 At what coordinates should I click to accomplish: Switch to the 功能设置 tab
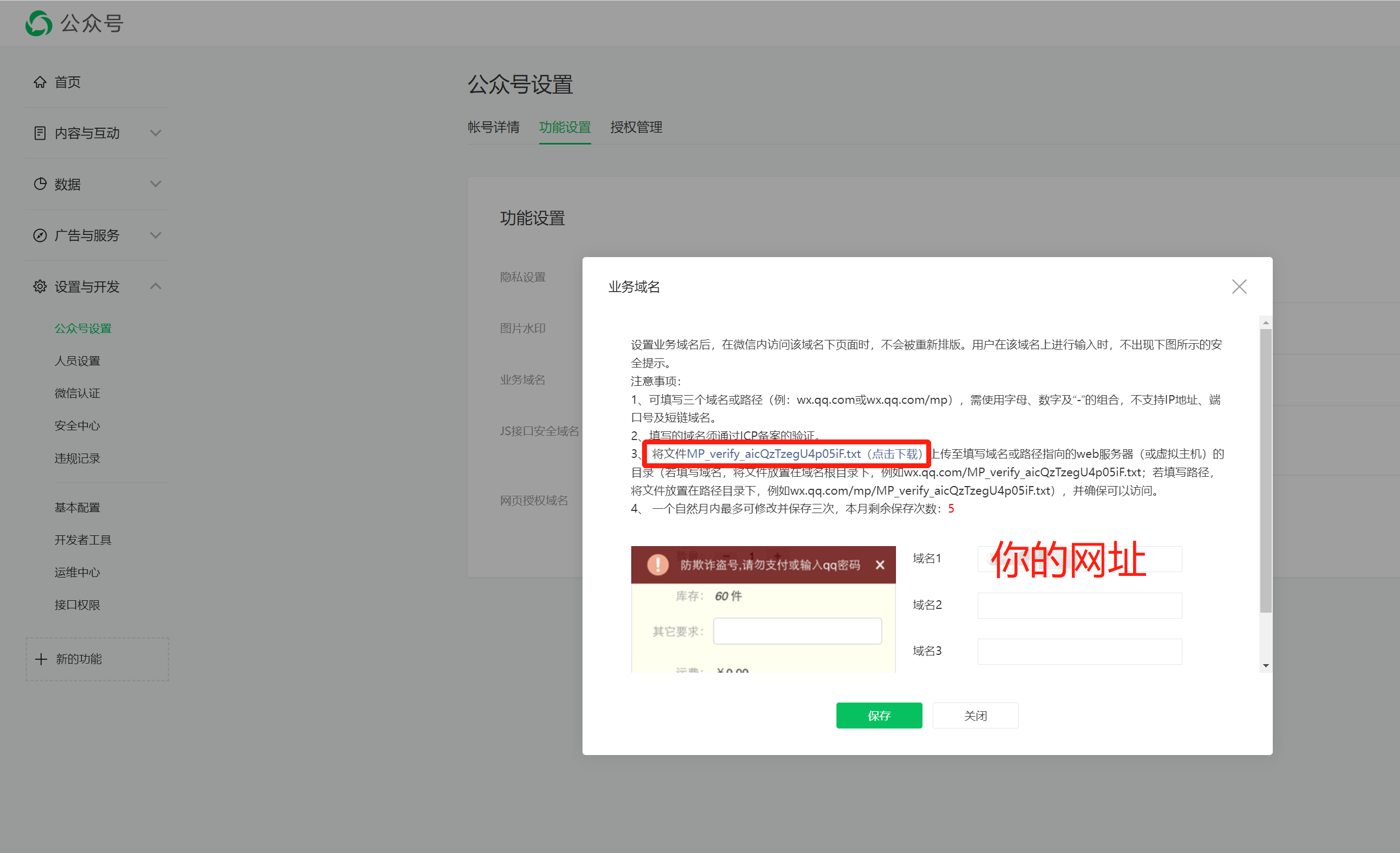click(x=565, y=127)
